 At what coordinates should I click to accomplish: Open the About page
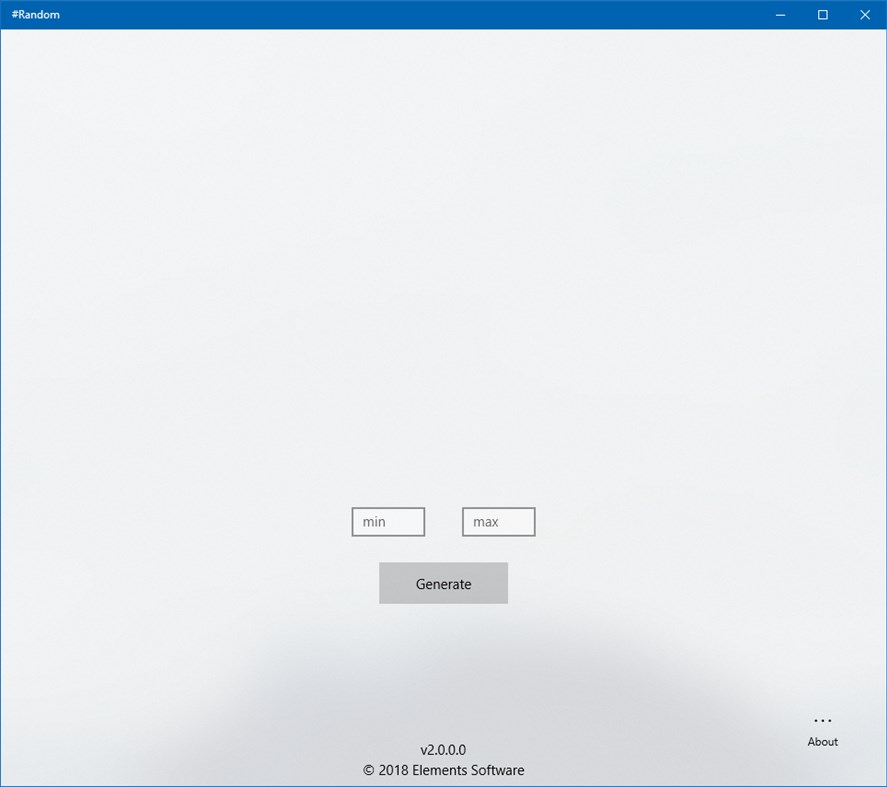click(x=823, y=742)
